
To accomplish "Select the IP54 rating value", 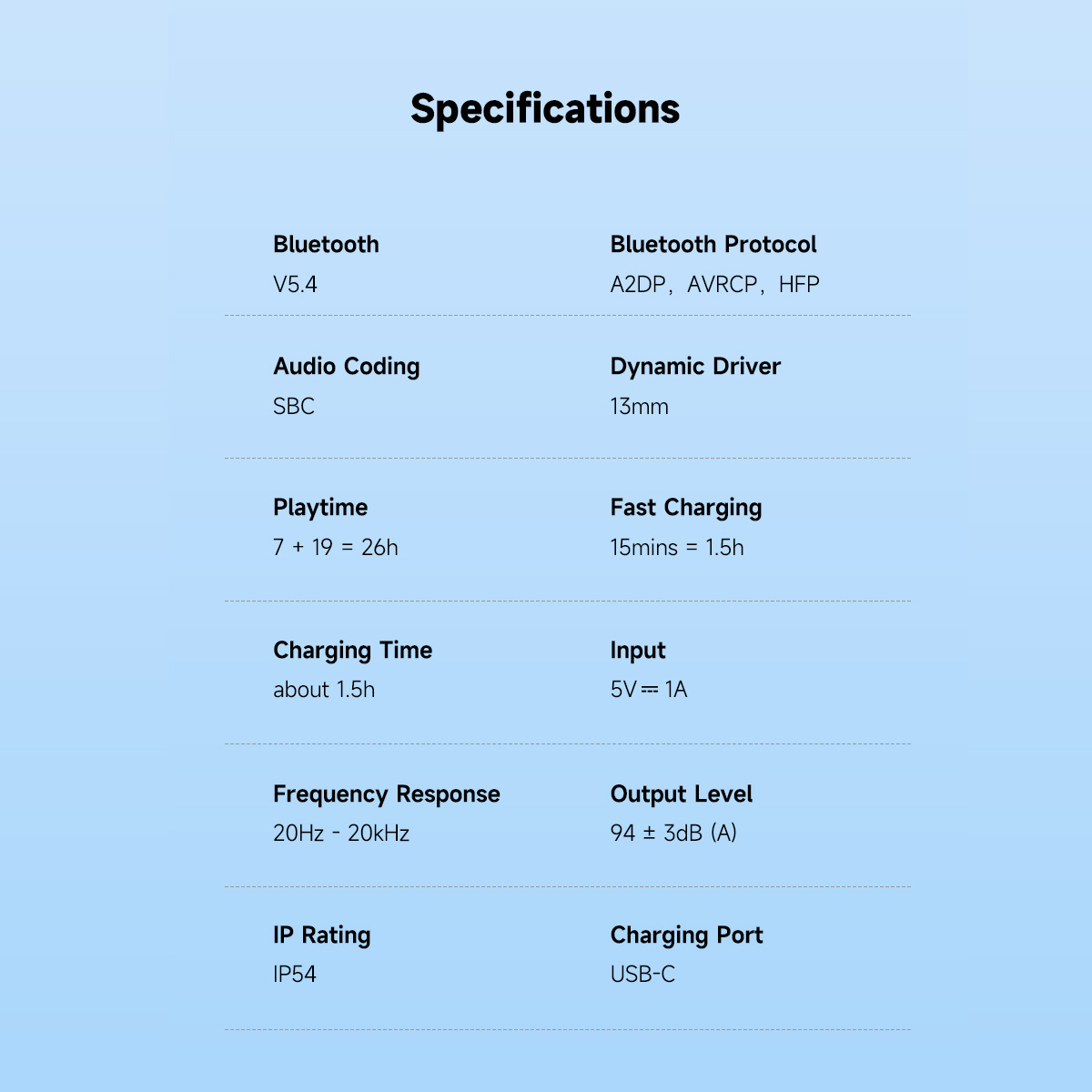I will 294,975.
